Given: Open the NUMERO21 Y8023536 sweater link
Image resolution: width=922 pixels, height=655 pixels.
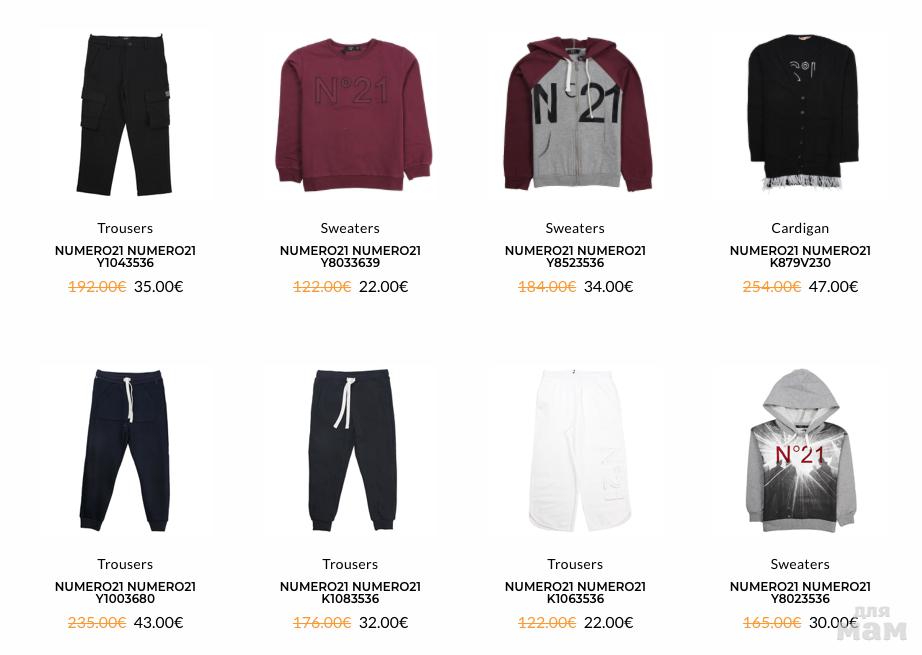Looking at the screenshot, I should [x=800, y=593].
